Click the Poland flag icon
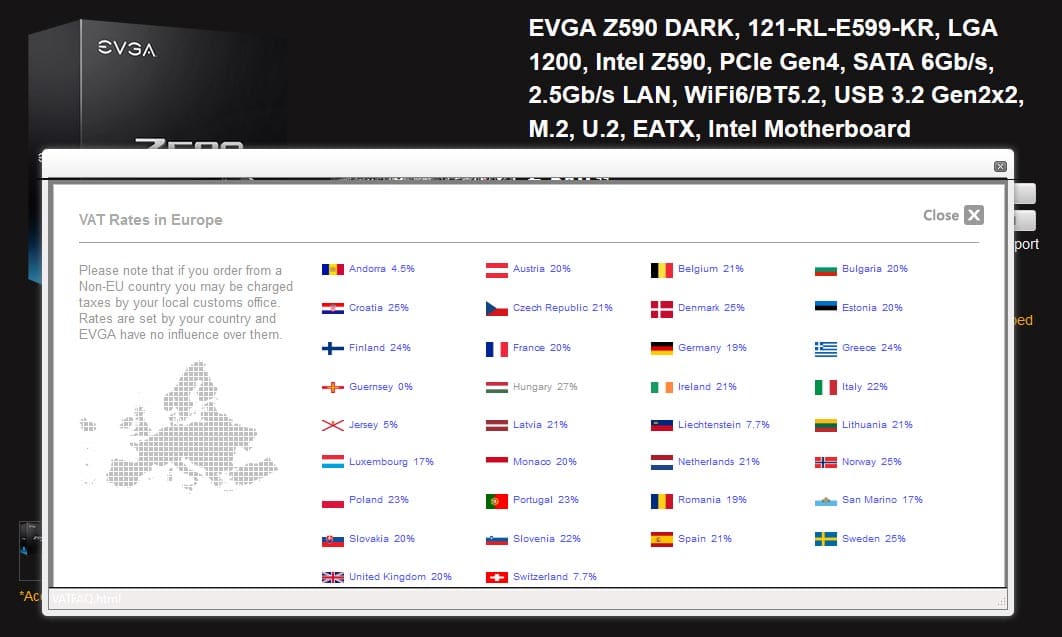The height and width of the screenshot is (637, 1062). click(x=333, y=502)
